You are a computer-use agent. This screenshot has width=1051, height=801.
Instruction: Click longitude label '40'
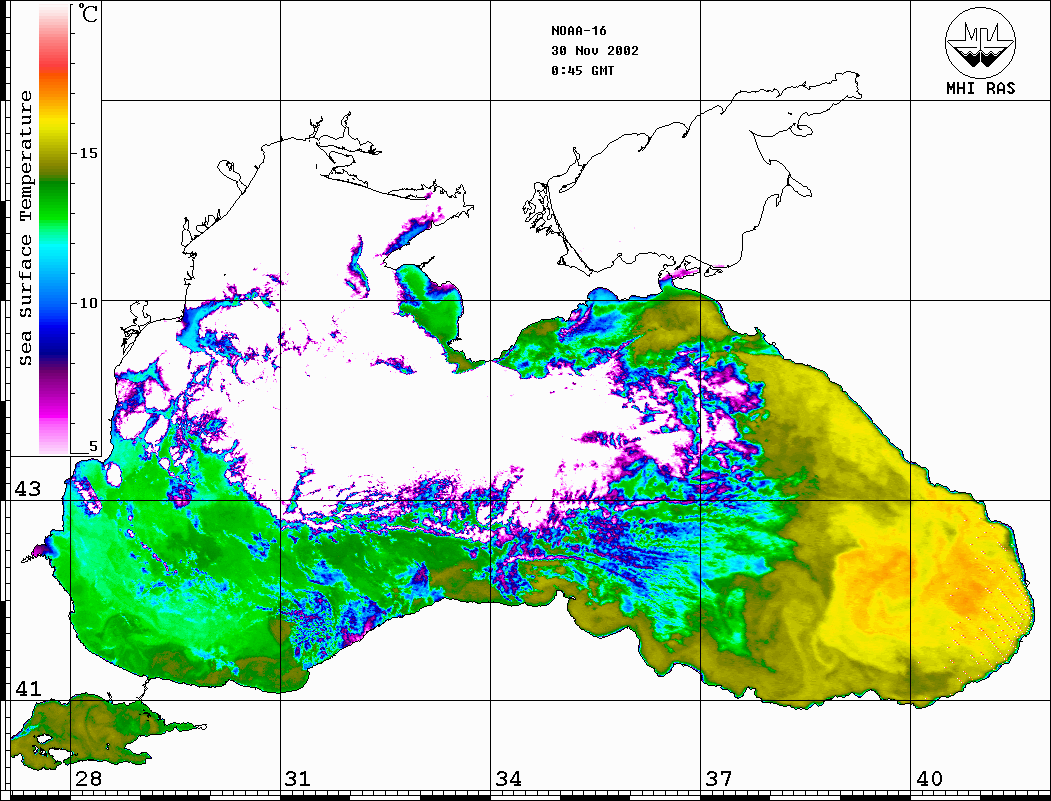pyautogui.click(x=929, y=779)
